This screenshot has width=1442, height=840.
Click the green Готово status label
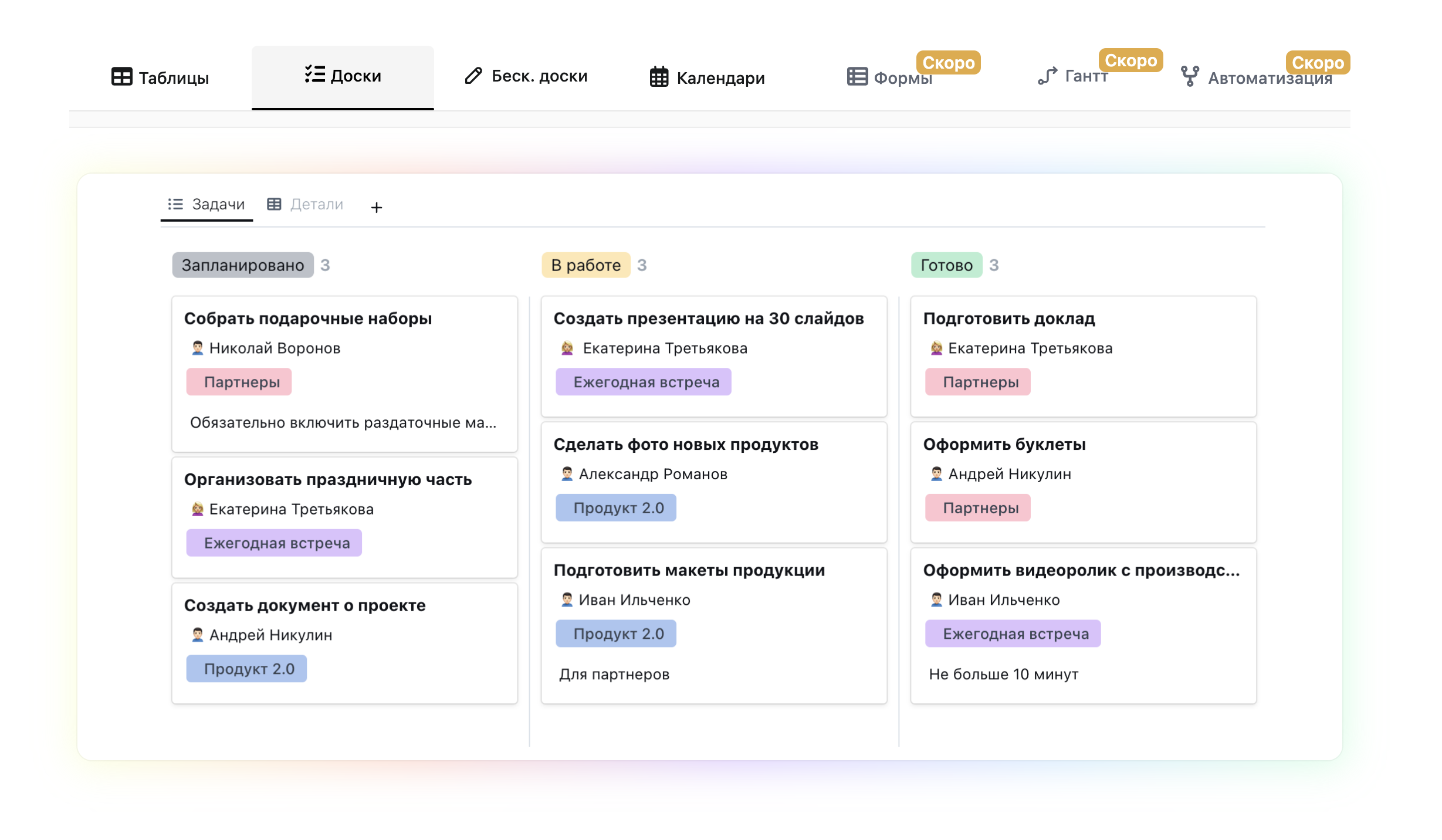pos(946,265)
